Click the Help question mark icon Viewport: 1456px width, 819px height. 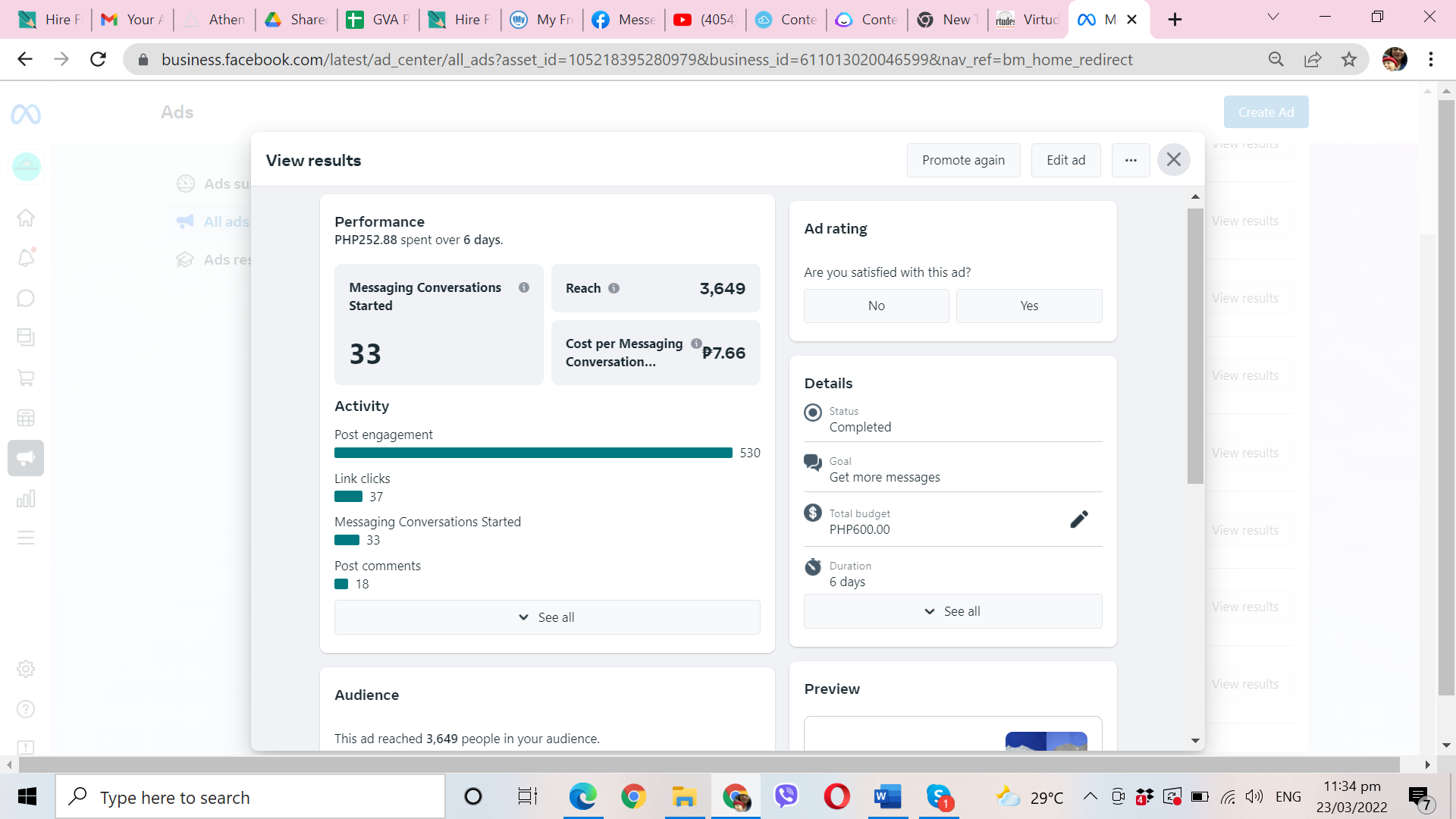[x=26, y=709]
